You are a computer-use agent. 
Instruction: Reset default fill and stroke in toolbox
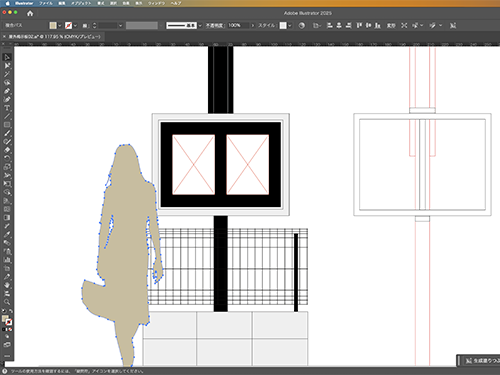[x=4, y=311]
